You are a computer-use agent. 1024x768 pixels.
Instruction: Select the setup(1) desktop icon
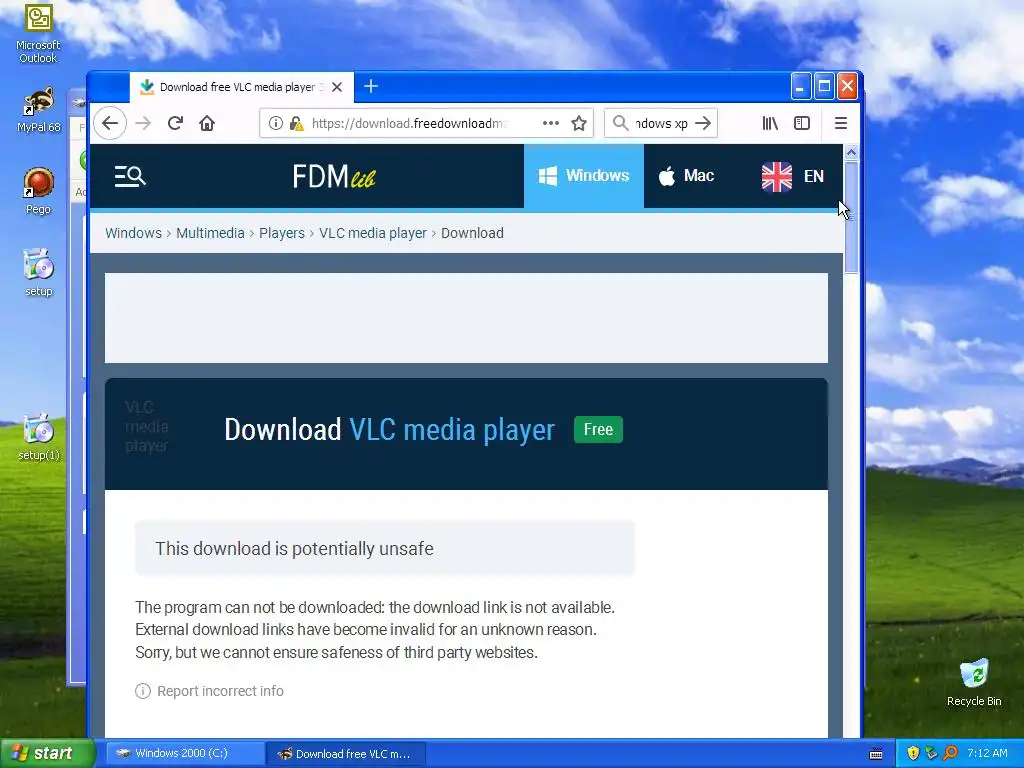[39, 437]
